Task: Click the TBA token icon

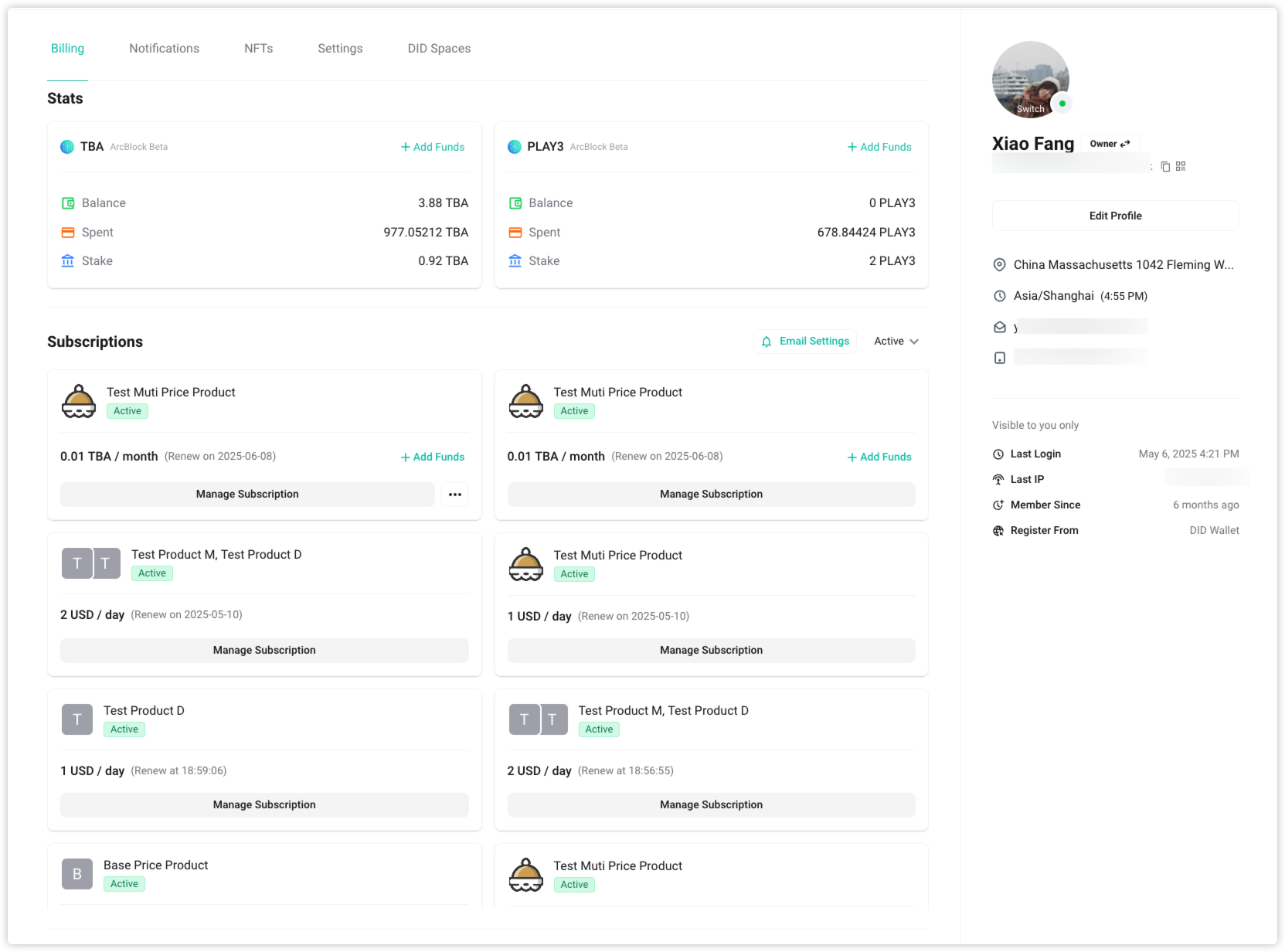Action: (x=67, y=147)
